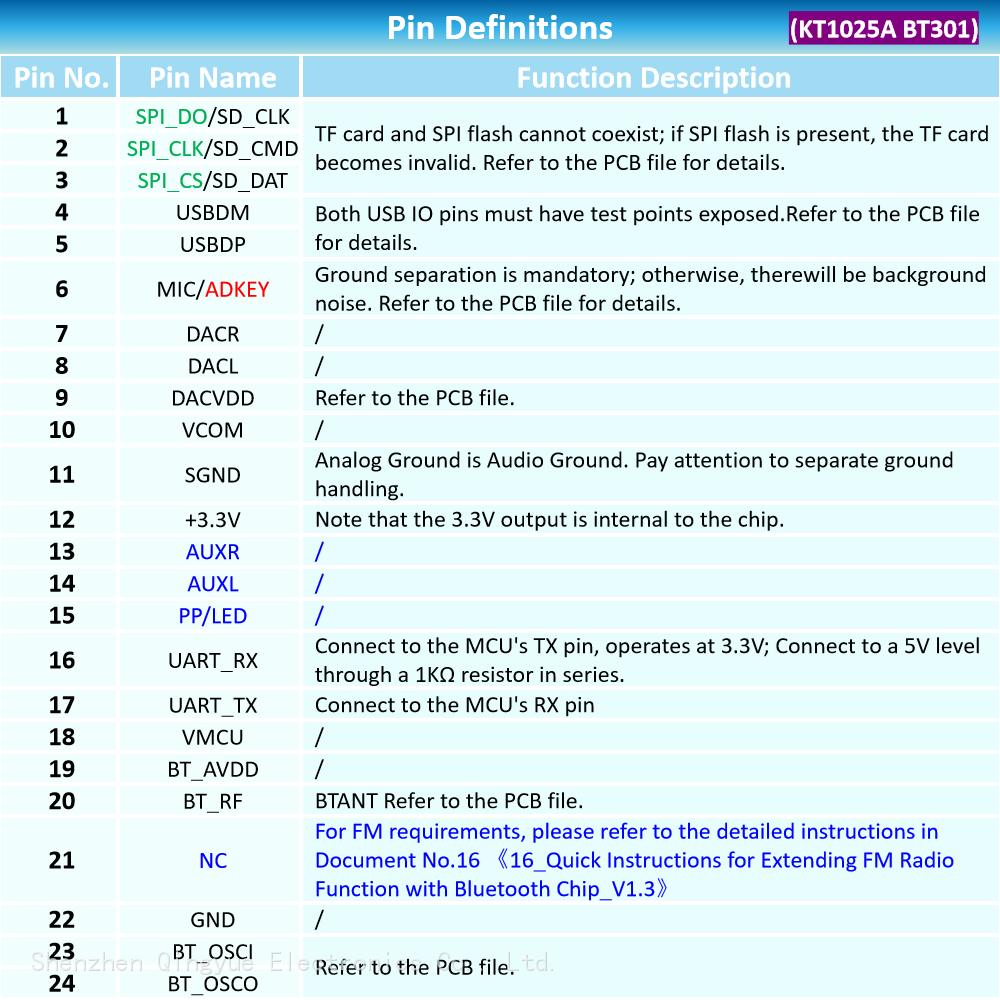Select the DACVDD pin name cell

(x=212, y=398)
